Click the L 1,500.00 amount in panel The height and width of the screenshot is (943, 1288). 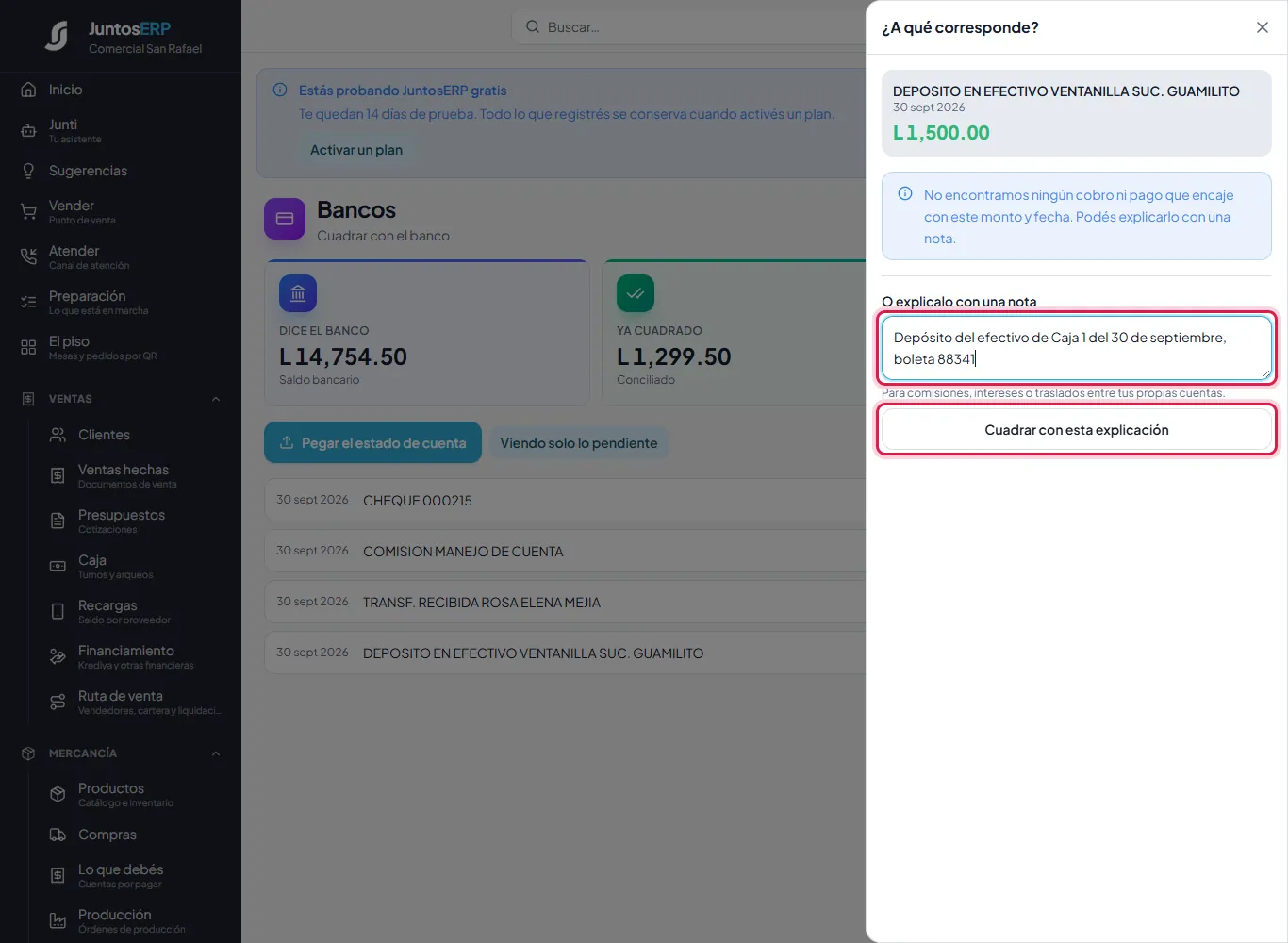[941, 133]
